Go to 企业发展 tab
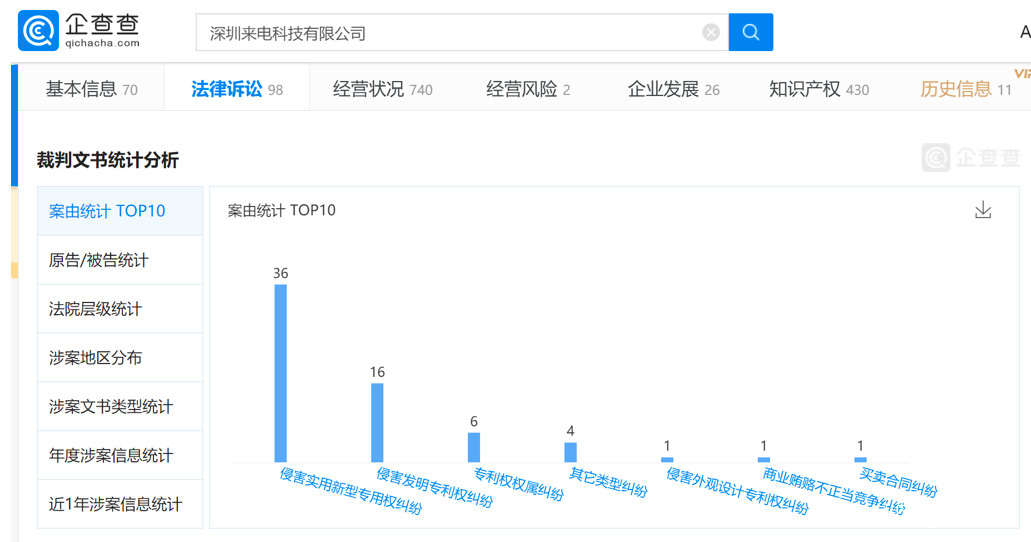 pos(673,89)
